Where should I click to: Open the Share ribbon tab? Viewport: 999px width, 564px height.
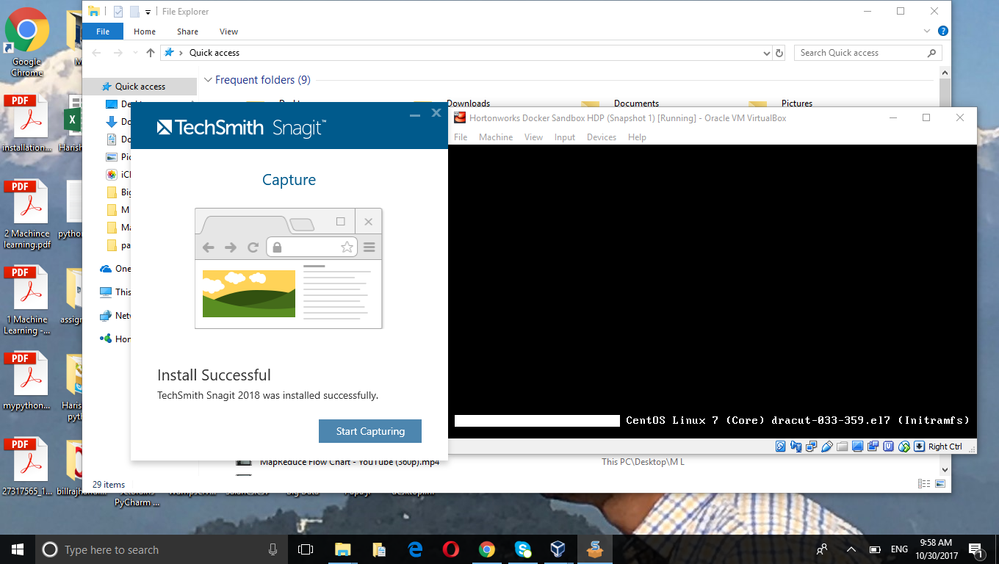point(187,31)
